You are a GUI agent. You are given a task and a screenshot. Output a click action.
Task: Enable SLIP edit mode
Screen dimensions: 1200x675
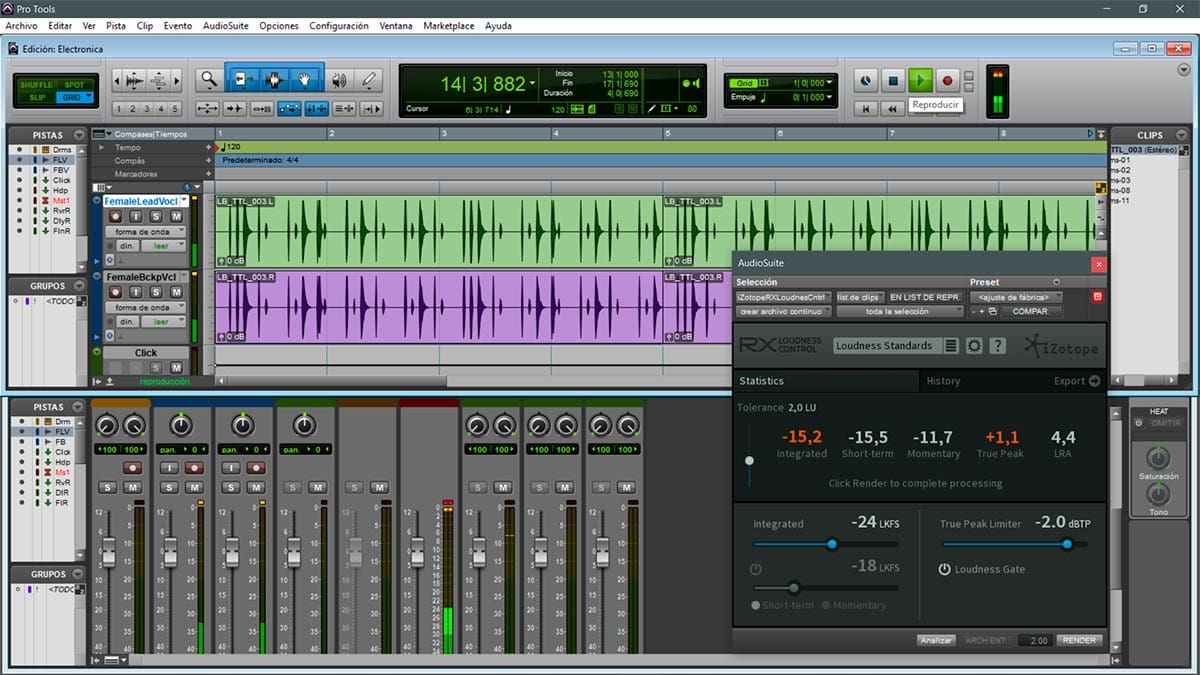pyautogui.click(x=37, y=97)
